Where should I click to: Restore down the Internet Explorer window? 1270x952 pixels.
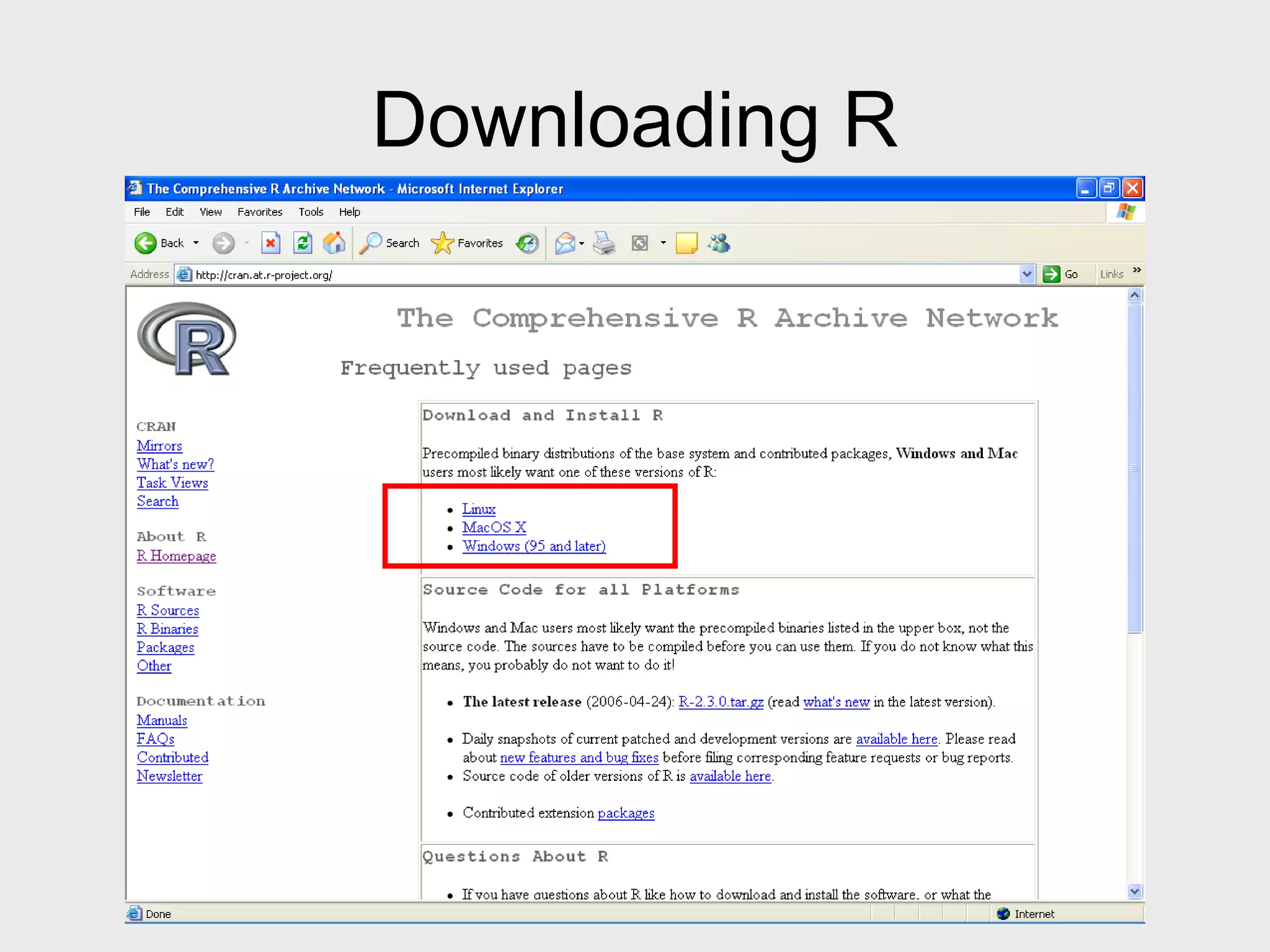pyautogui.click(x=1109, y=188)
